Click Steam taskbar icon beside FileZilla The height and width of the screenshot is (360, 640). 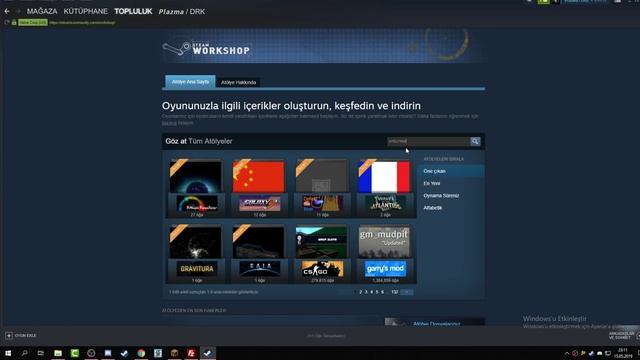(207, 353)
